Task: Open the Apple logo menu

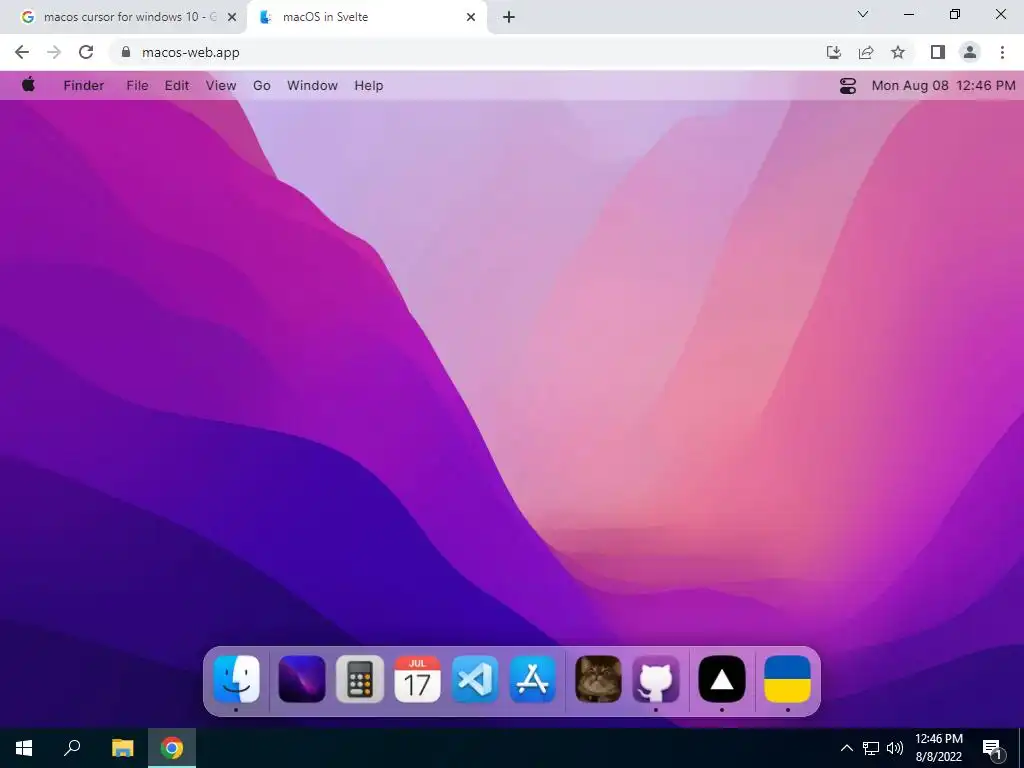Action: click(28, 84)
